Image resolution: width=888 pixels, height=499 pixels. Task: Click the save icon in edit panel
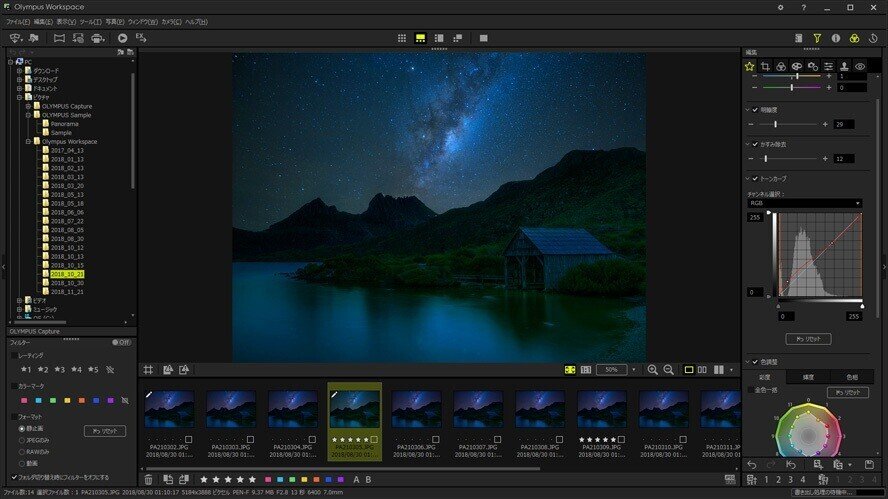point(869,465)
